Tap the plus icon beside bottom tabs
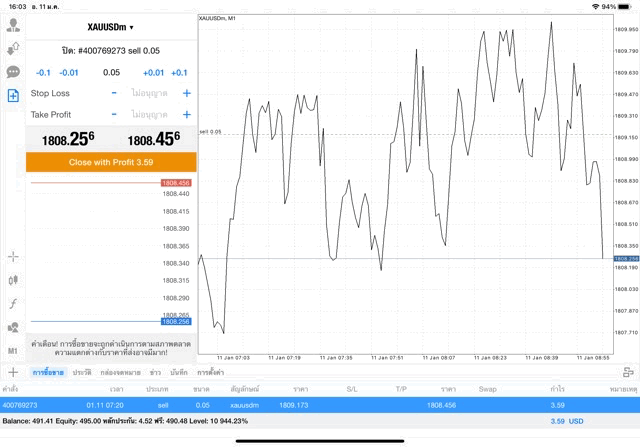 13,372
